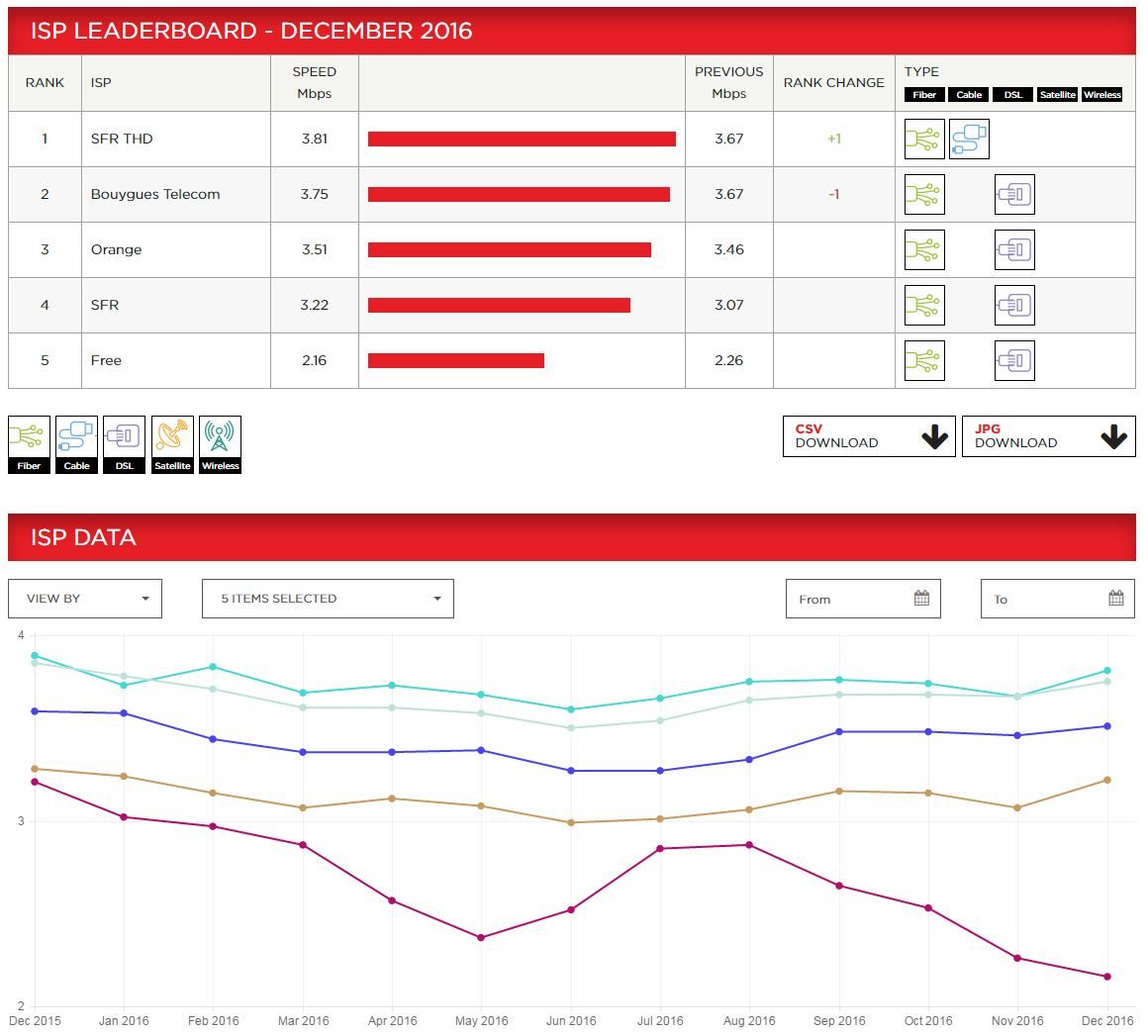Click the 'ISP DATA' section heading

[x=83, y=537]
